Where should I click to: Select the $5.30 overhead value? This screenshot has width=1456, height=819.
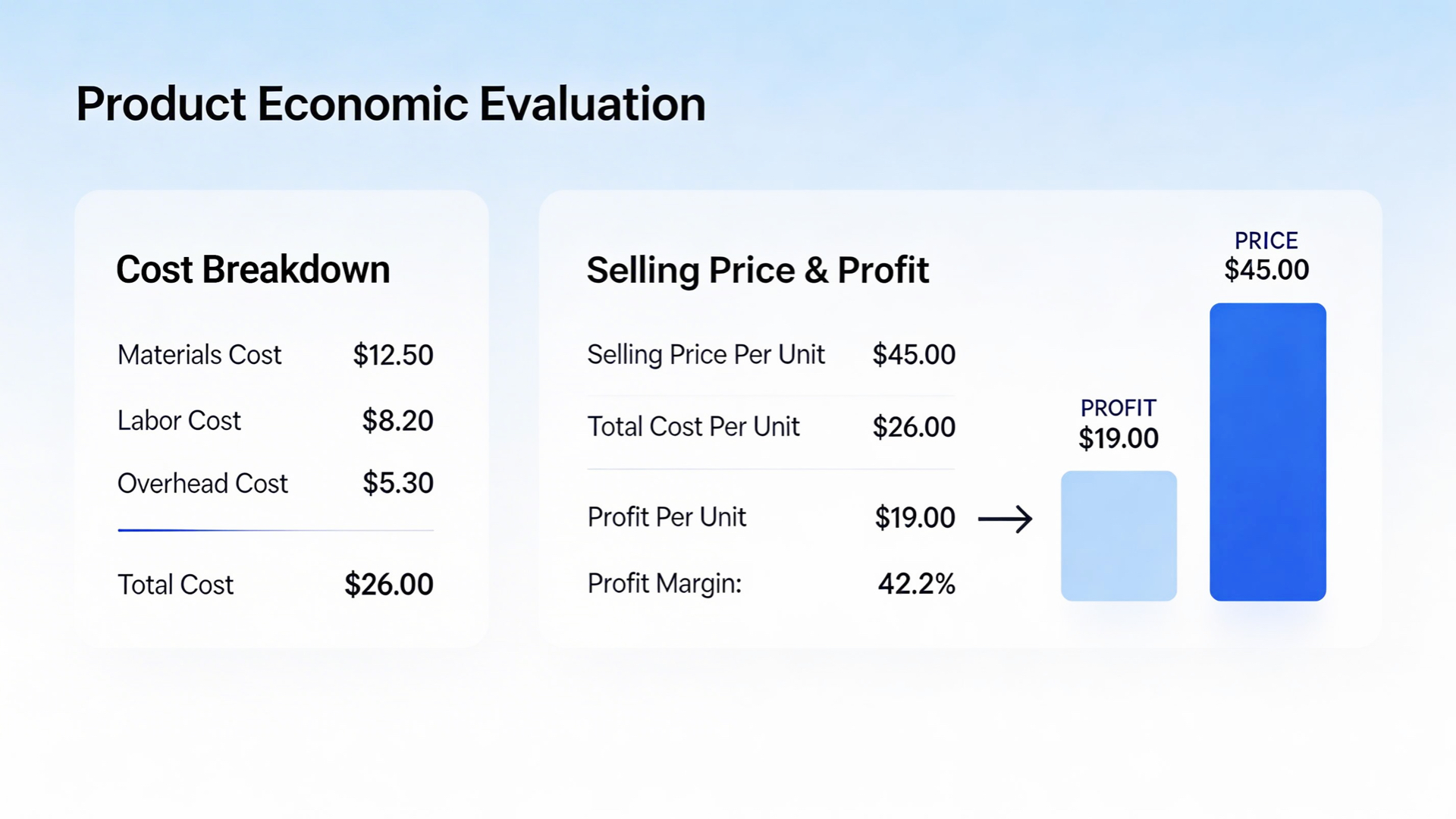397,484
